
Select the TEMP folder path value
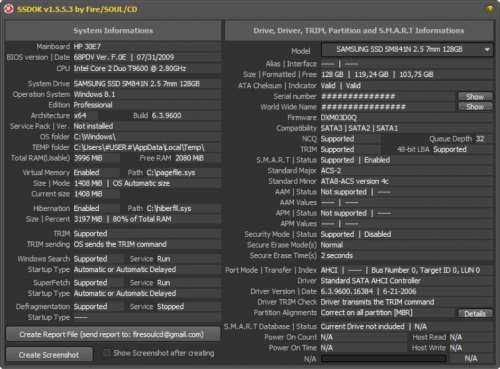139,148
